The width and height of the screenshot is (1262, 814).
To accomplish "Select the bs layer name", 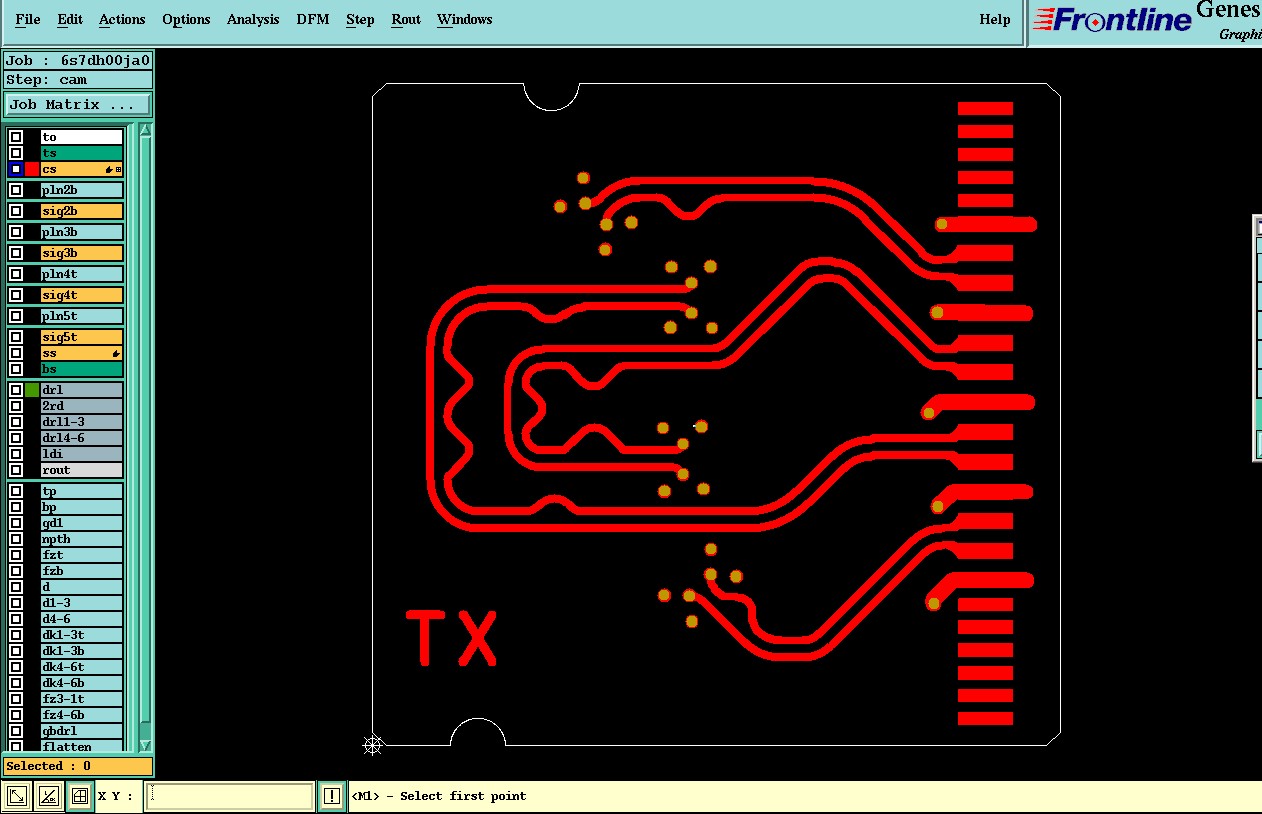I will (x=82, y=369).
